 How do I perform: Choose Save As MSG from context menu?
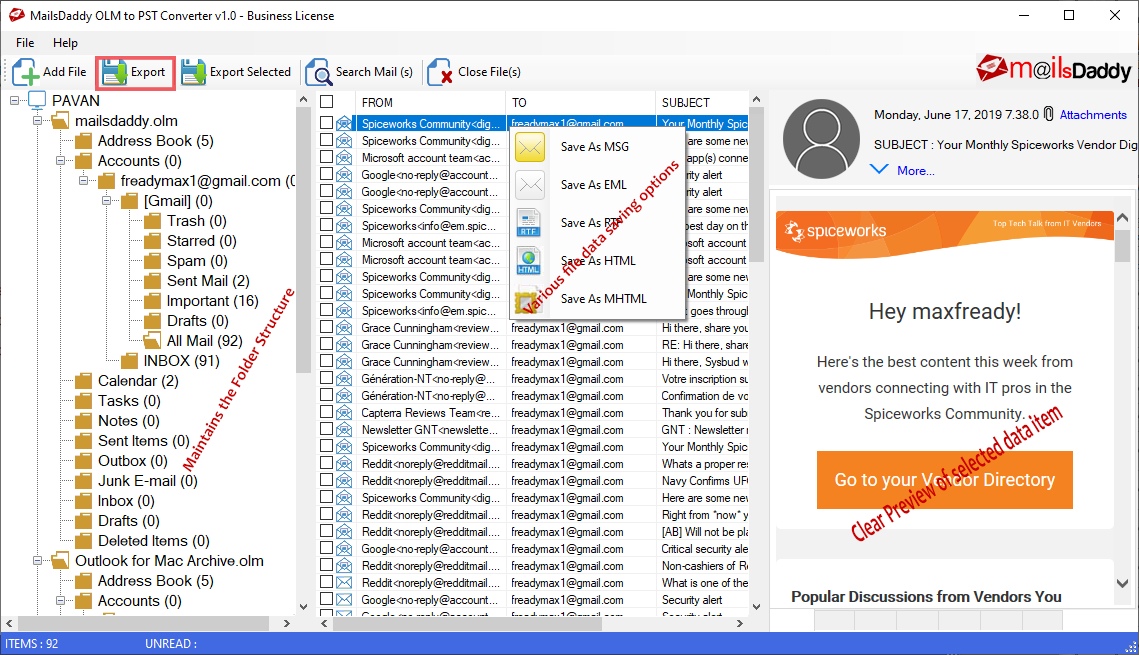click(x=595, y=147)
